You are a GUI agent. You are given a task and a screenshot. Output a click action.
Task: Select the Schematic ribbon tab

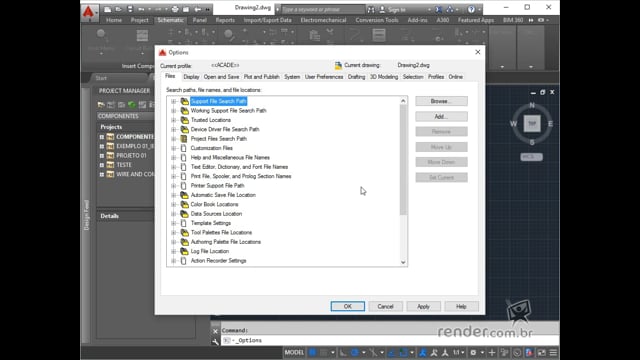pos(170,20)
